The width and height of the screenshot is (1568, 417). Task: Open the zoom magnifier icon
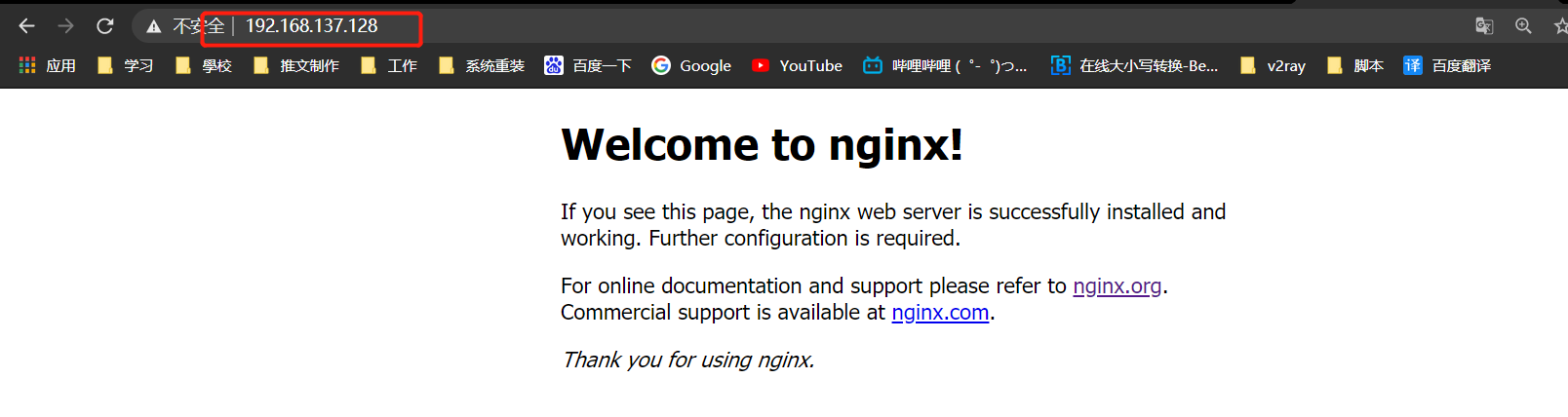[1523, 26]
